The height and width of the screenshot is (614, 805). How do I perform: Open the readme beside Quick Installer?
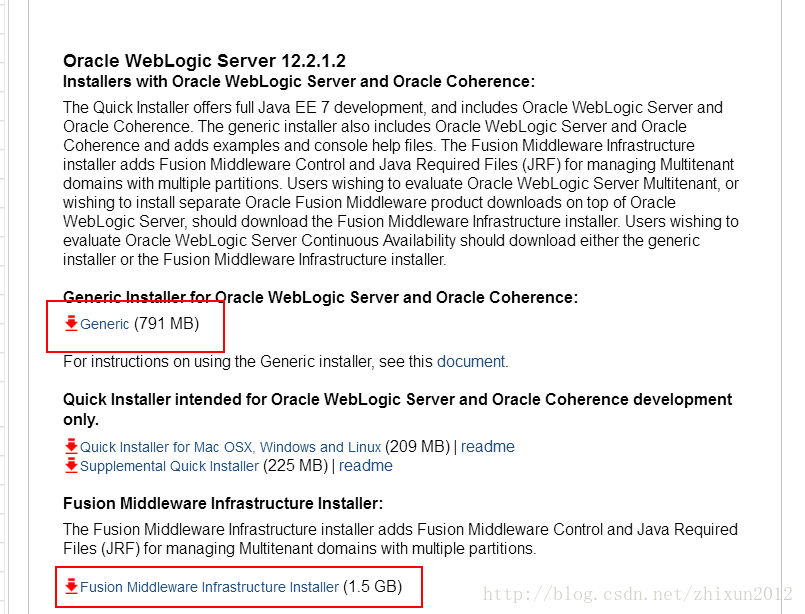[x=488, y=447]
